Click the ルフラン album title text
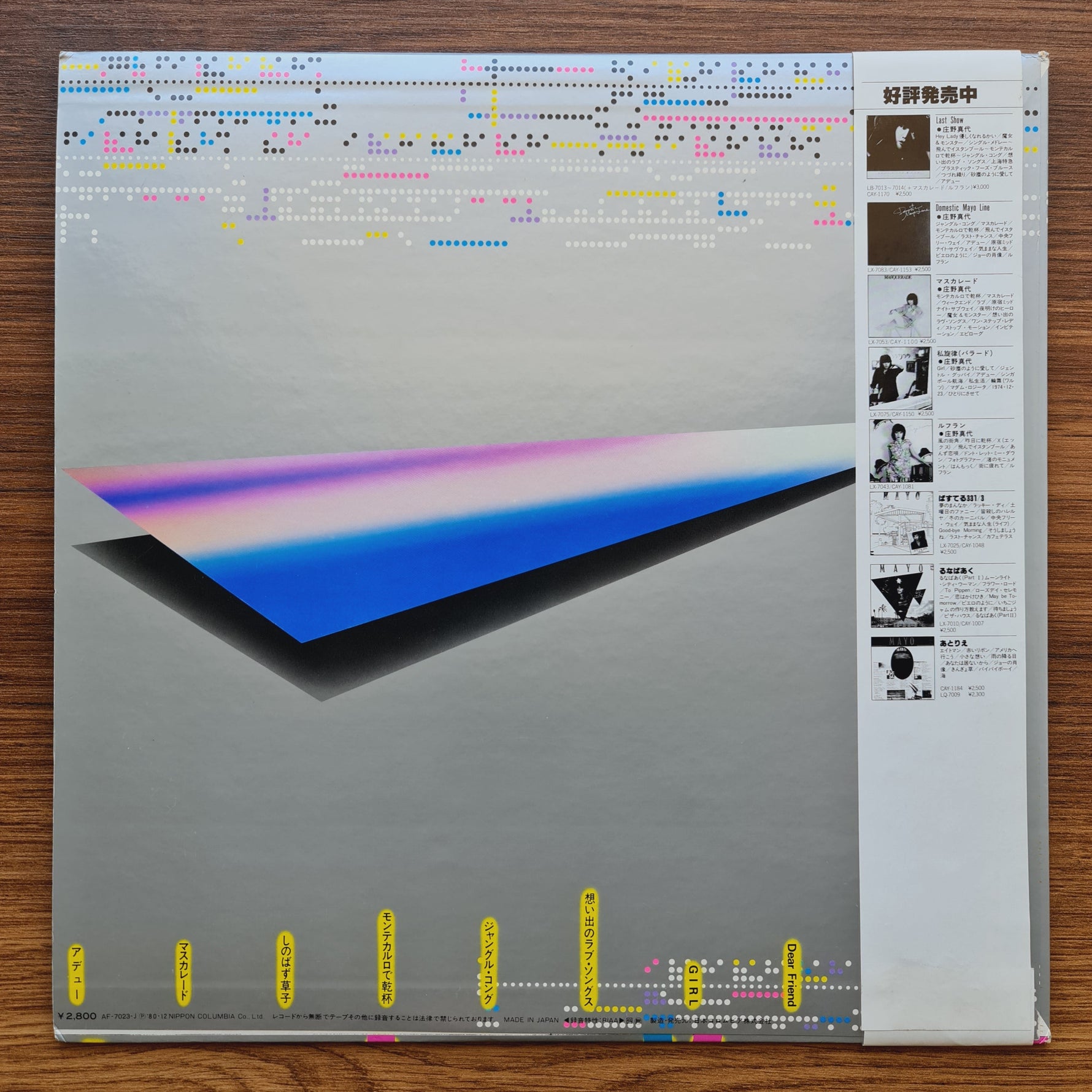 [952, 425]
